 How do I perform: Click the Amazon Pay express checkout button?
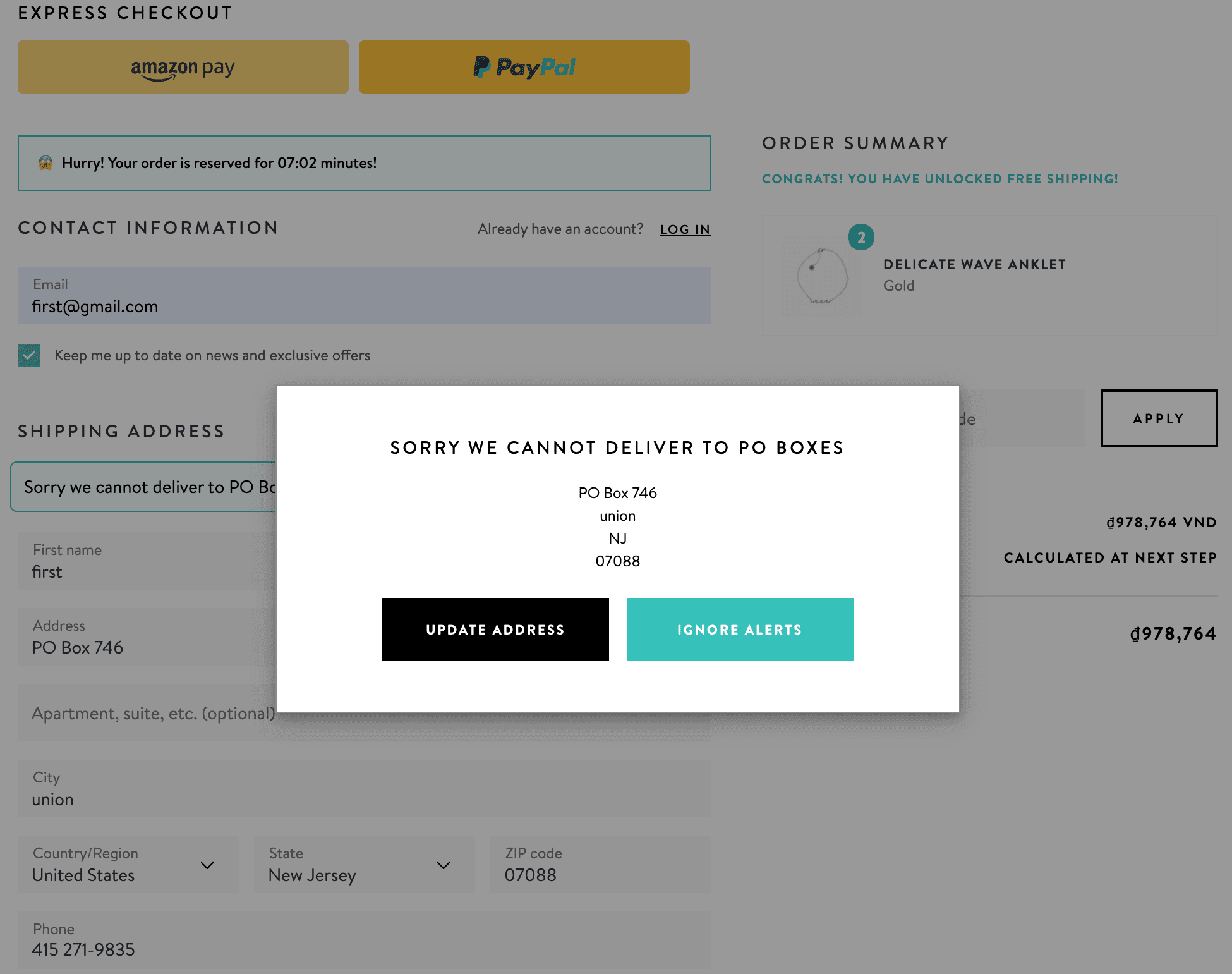click(x=183, y=67)
